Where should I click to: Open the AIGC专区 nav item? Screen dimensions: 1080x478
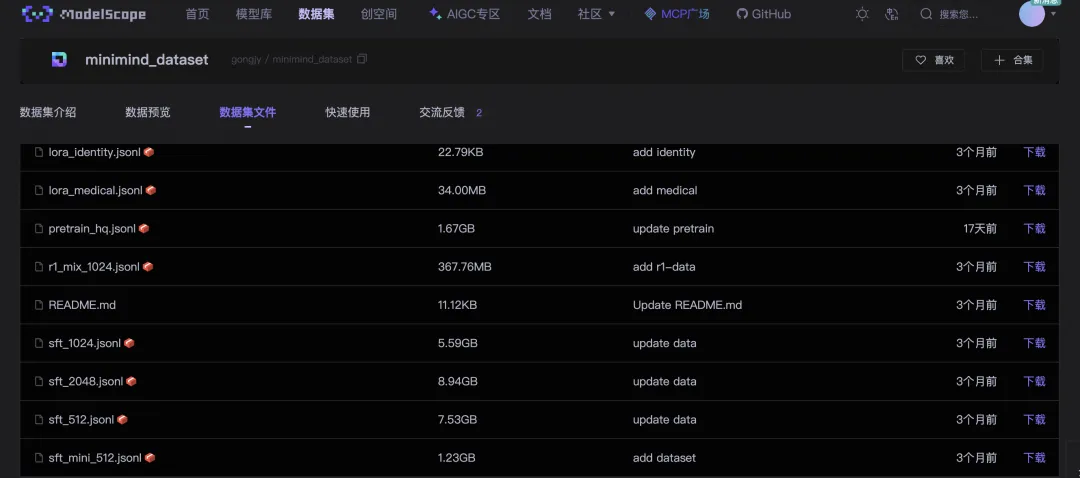464,14
